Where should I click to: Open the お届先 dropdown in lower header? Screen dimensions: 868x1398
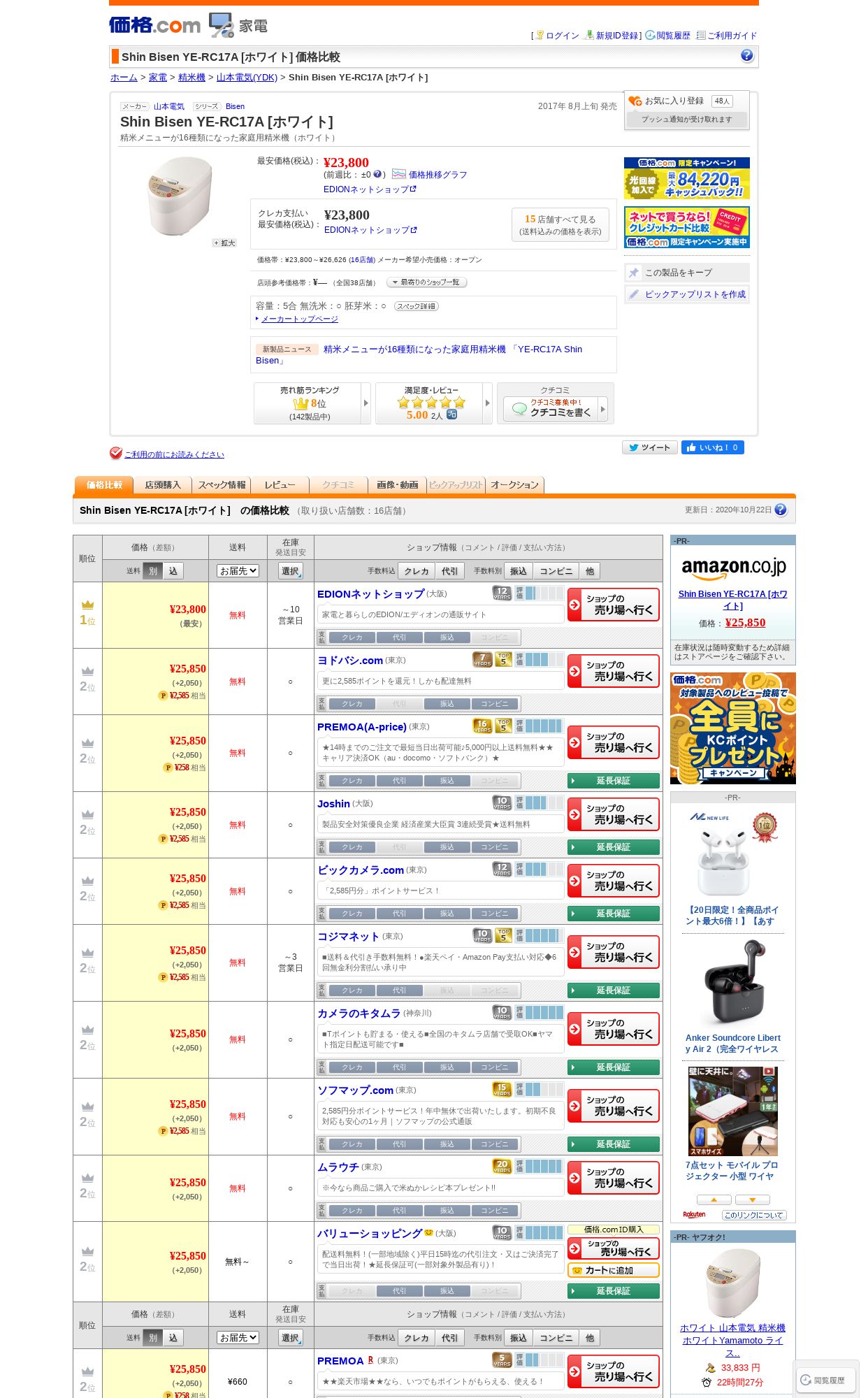238,1338
